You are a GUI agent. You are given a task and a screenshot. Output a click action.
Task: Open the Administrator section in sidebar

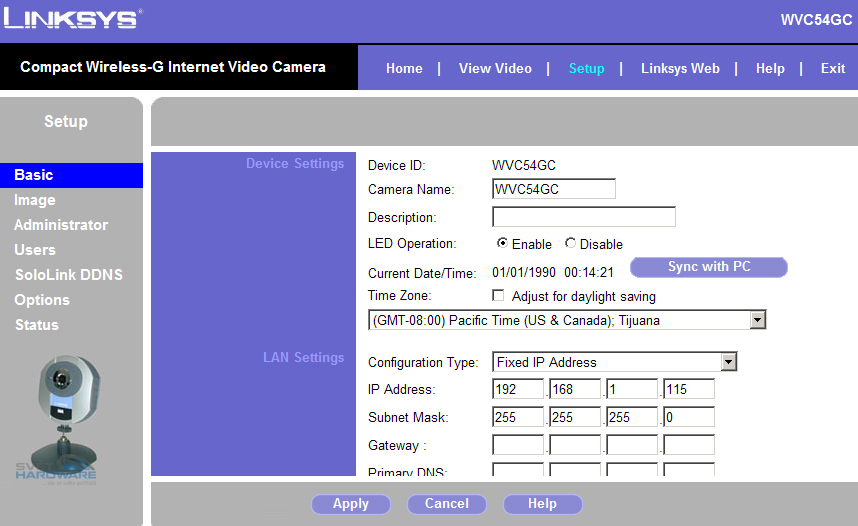61,225
